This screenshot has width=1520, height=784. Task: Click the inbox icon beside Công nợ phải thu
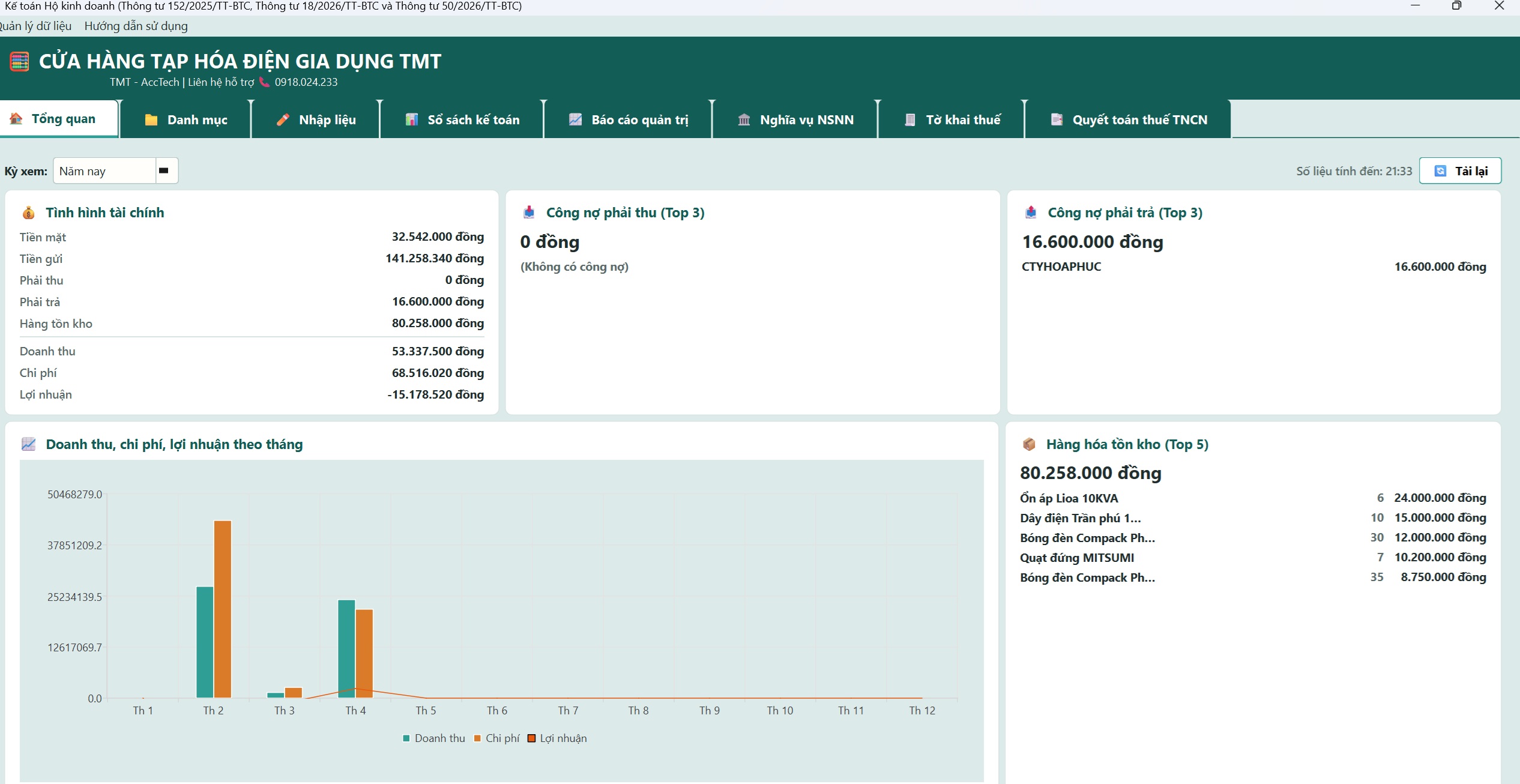click(x=529, y=212)
